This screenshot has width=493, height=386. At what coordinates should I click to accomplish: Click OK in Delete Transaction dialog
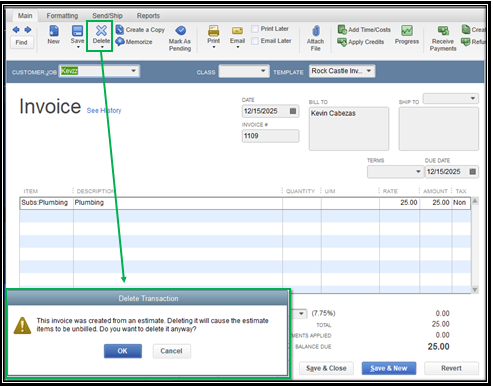[x=123, y=351]
